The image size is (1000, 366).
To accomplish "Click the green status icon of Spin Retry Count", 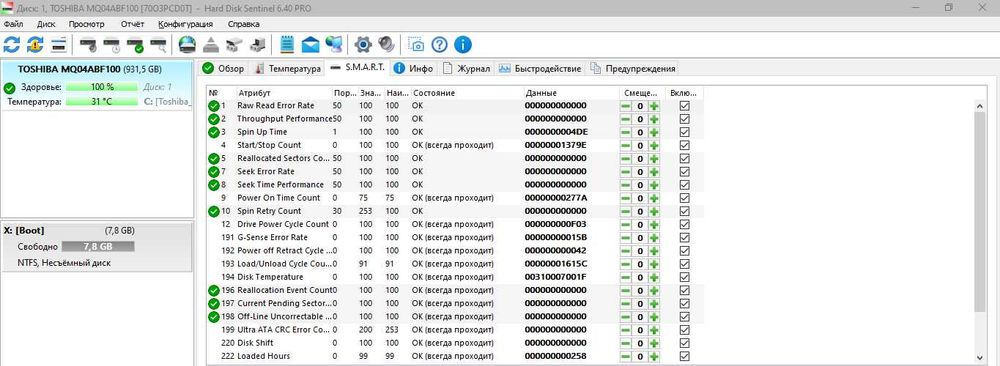I will tap(214, 211).
